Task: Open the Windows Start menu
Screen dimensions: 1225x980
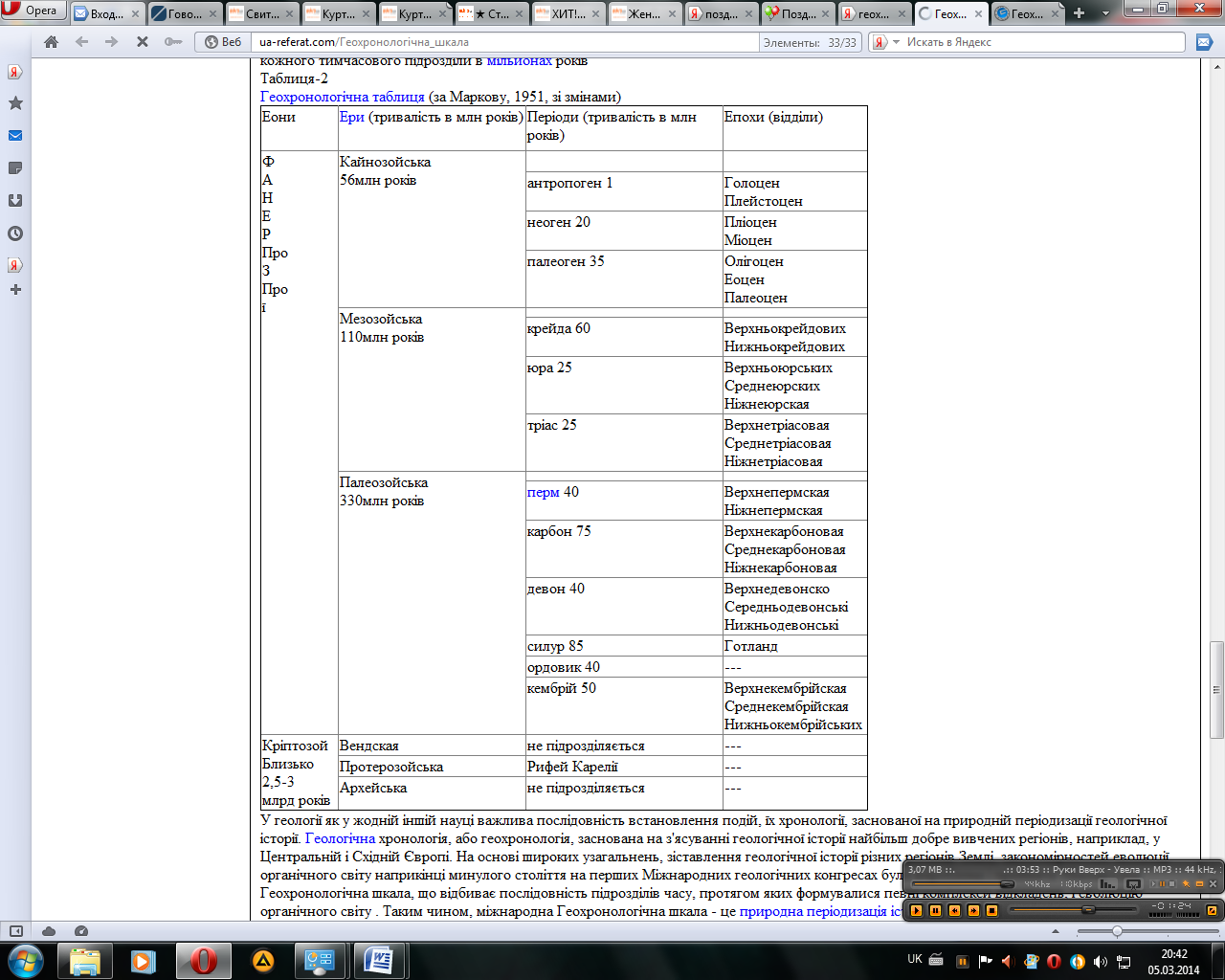Action: [25, 960]
